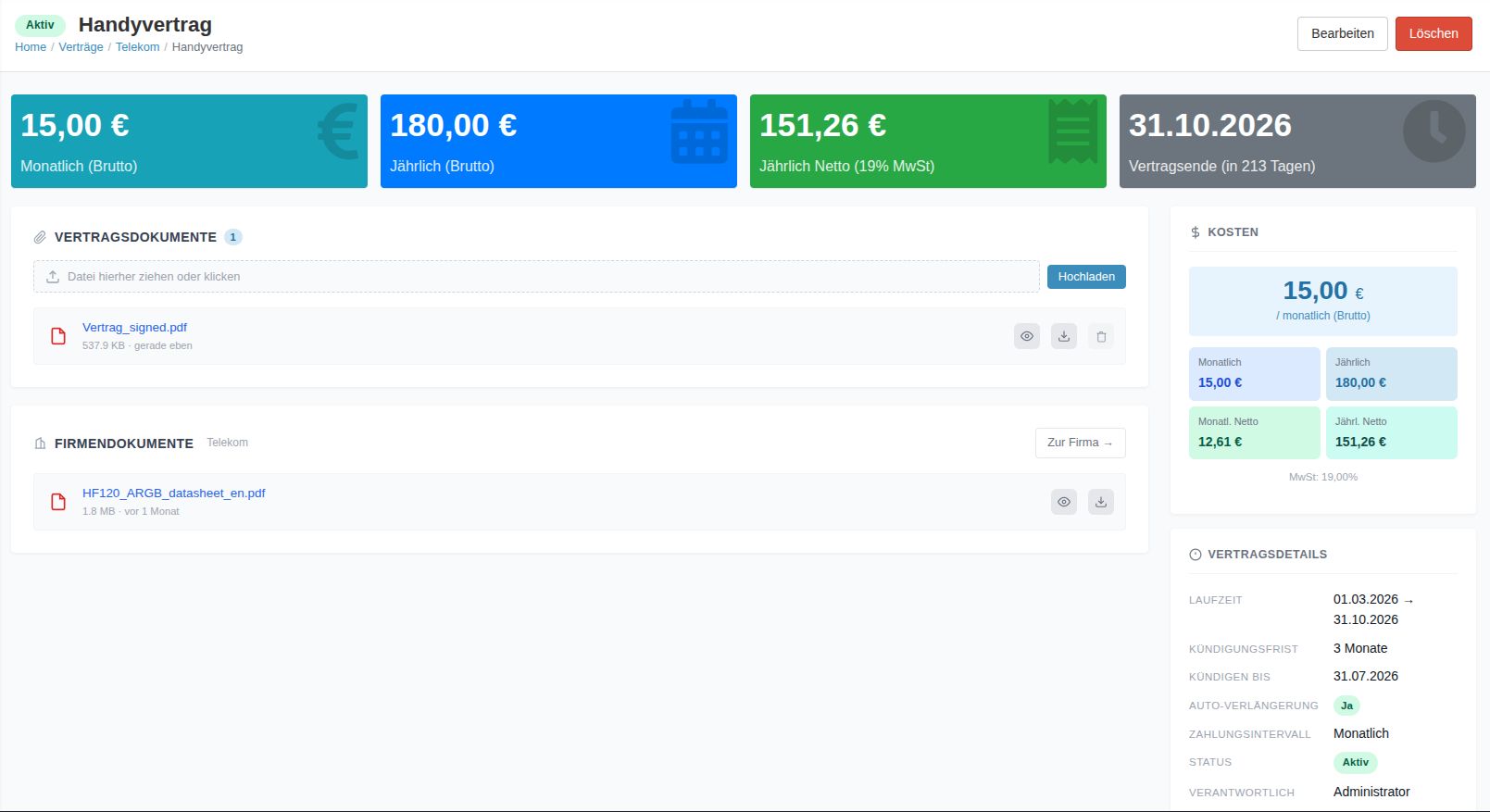This screenshot has width=1490, height=812.
Task: Delete Vertrag_signed.pdf using the trash icon
Action: 1100,336
